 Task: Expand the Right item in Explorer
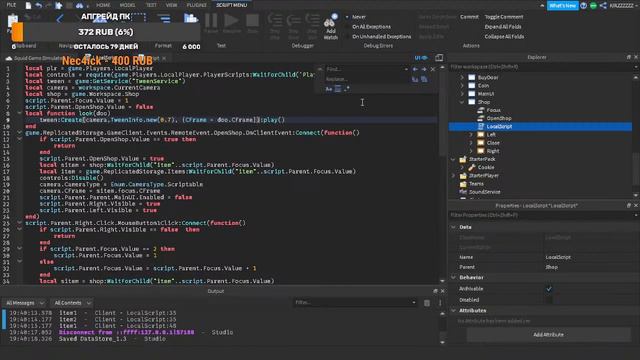(471, 151)
